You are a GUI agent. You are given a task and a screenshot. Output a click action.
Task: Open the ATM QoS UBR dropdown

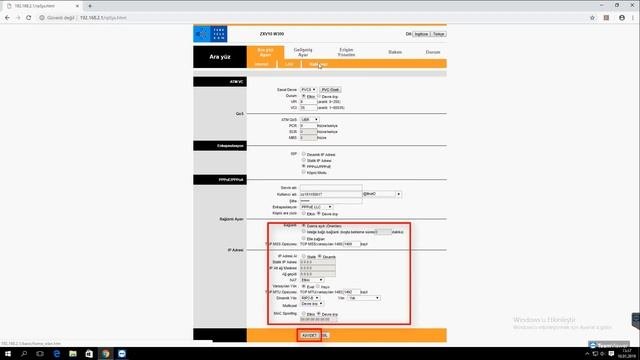click(x=309, y=120)
